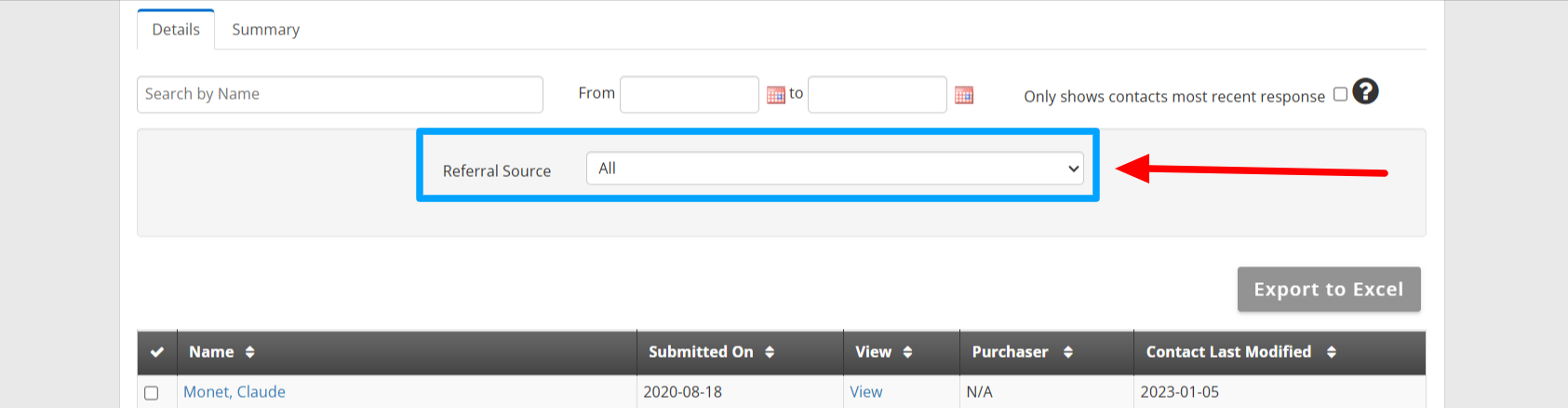The image size is (1568, 408).
Task: Switch to the Summary tab
Action: (265, 30)
